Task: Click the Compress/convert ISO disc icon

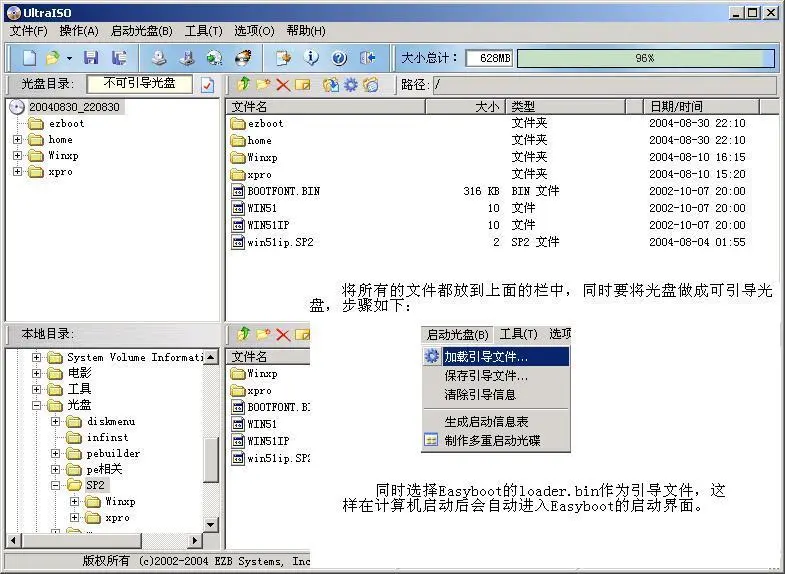Action: [215, 58]
